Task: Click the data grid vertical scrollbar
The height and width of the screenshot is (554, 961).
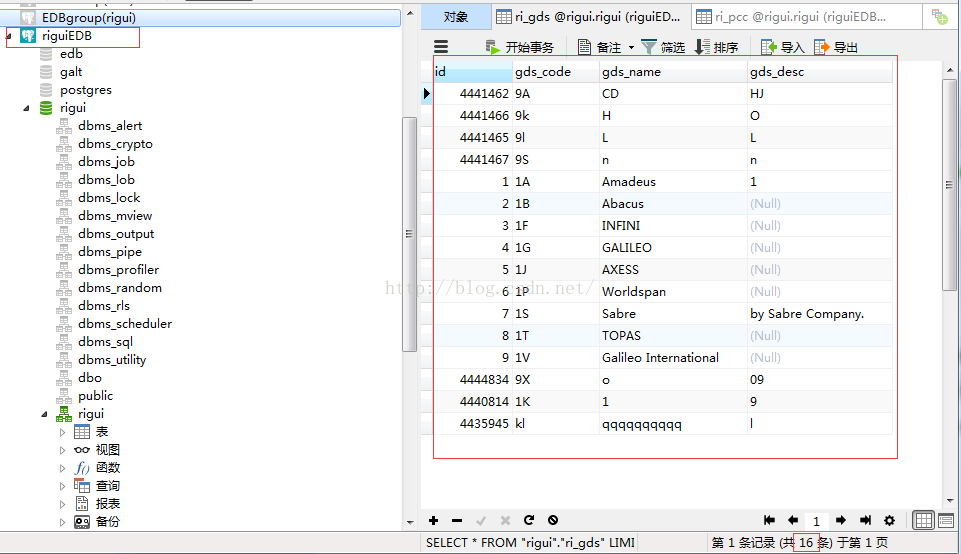Action: click(949, 184)
